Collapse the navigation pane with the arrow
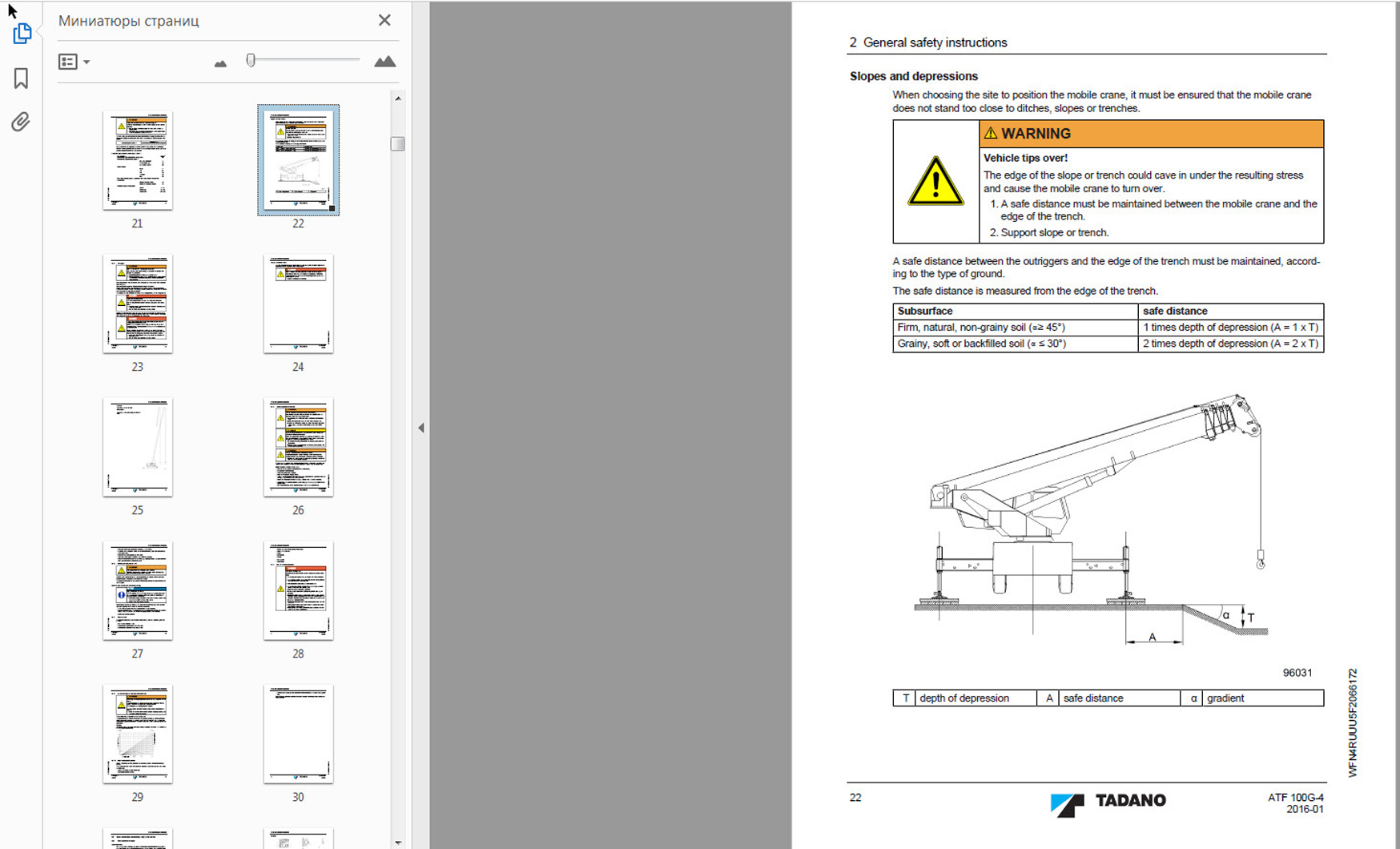 point(421,428)
